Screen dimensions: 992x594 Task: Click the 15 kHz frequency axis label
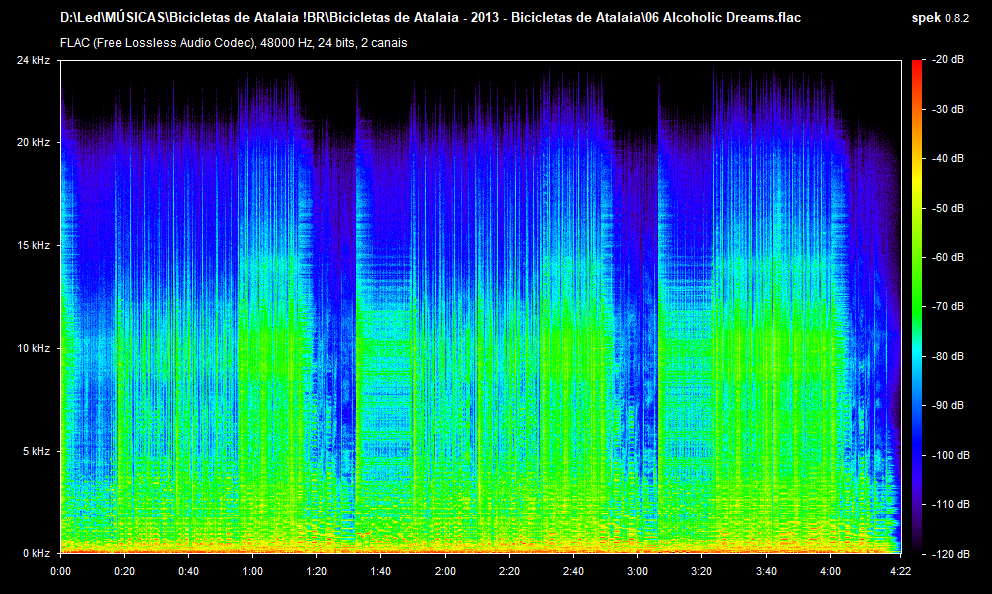click(33, 245)
